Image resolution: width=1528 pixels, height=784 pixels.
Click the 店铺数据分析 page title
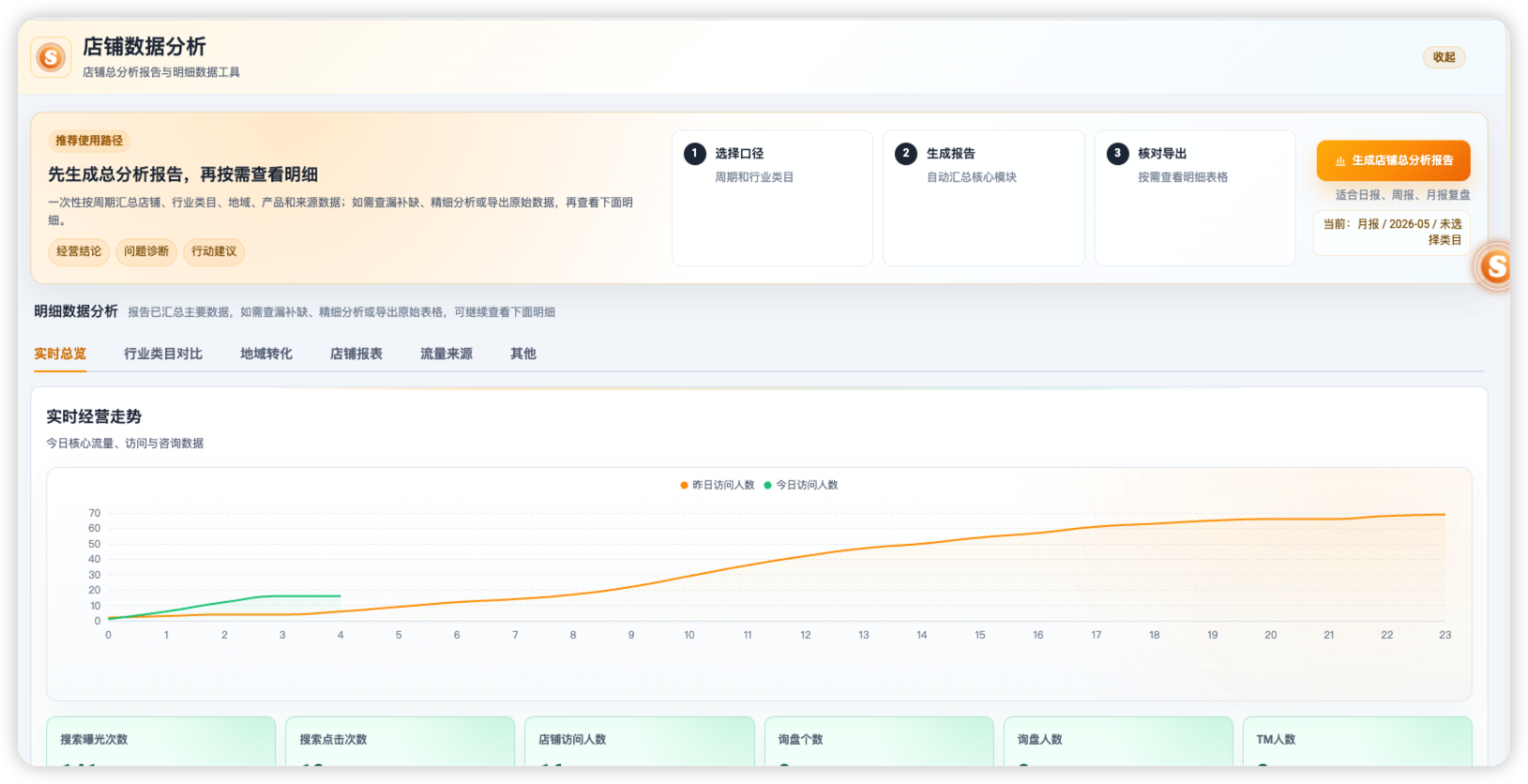144,46
